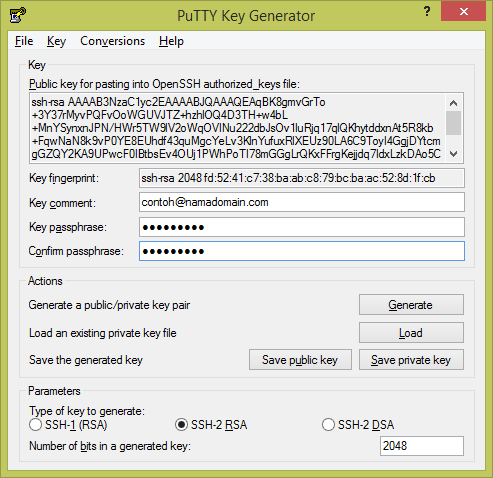
Task: Click the 'Confirm passphrase:' label
Action: (76, 251)
